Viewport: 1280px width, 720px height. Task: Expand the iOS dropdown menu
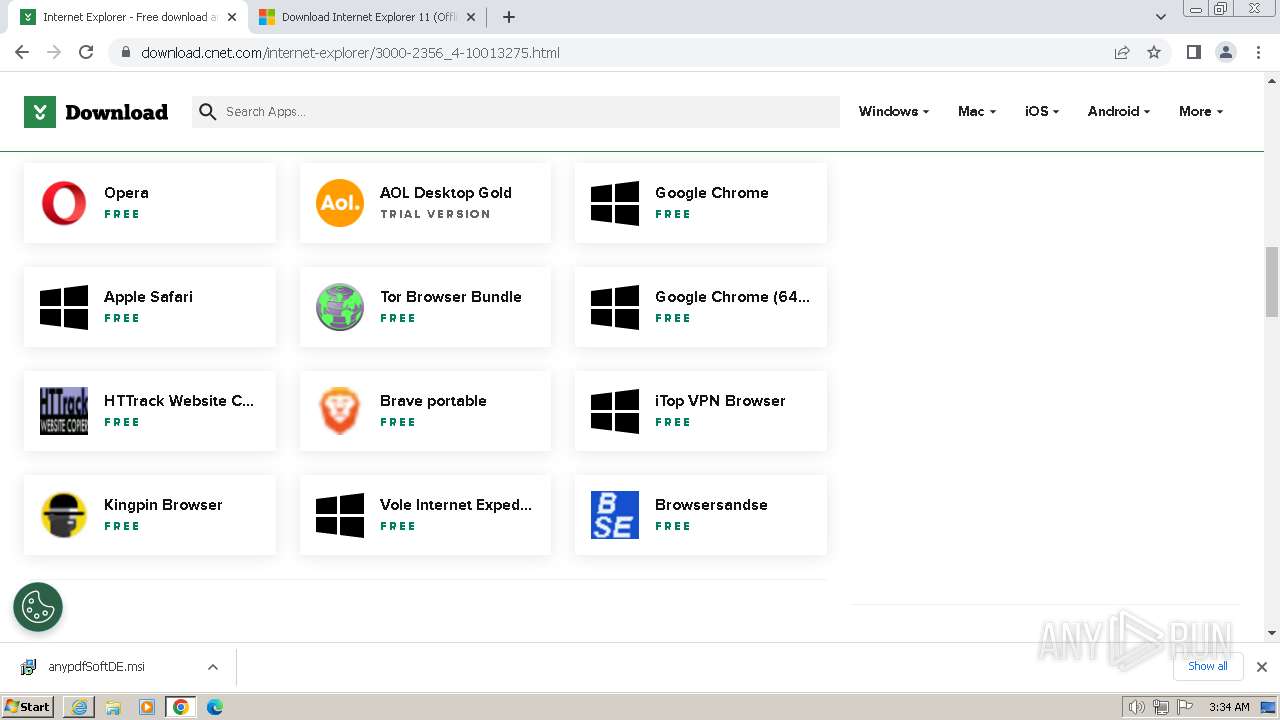click(1041, 111)
